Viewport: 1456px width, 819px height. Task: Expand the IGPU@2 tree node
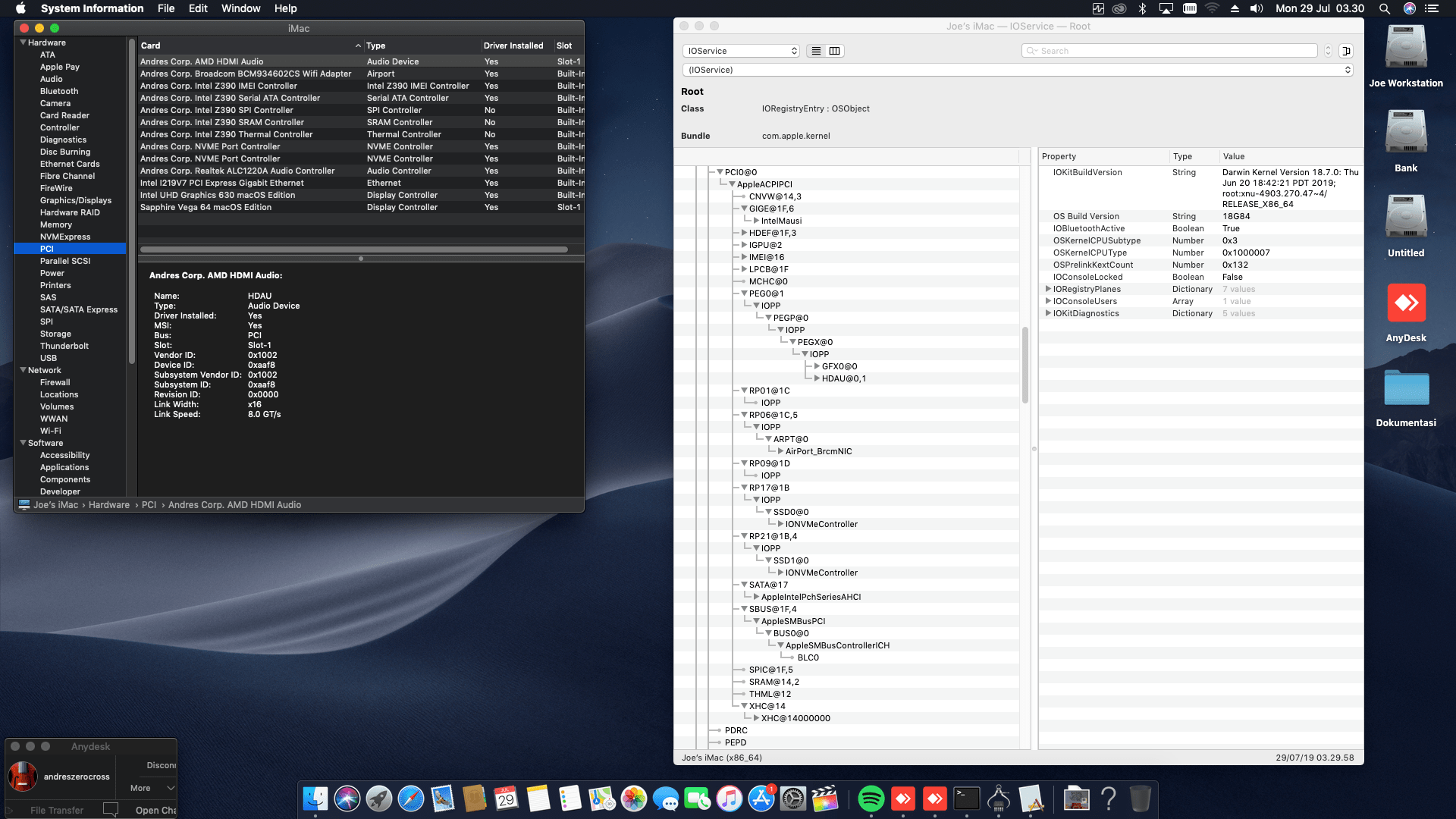[744, 245]
